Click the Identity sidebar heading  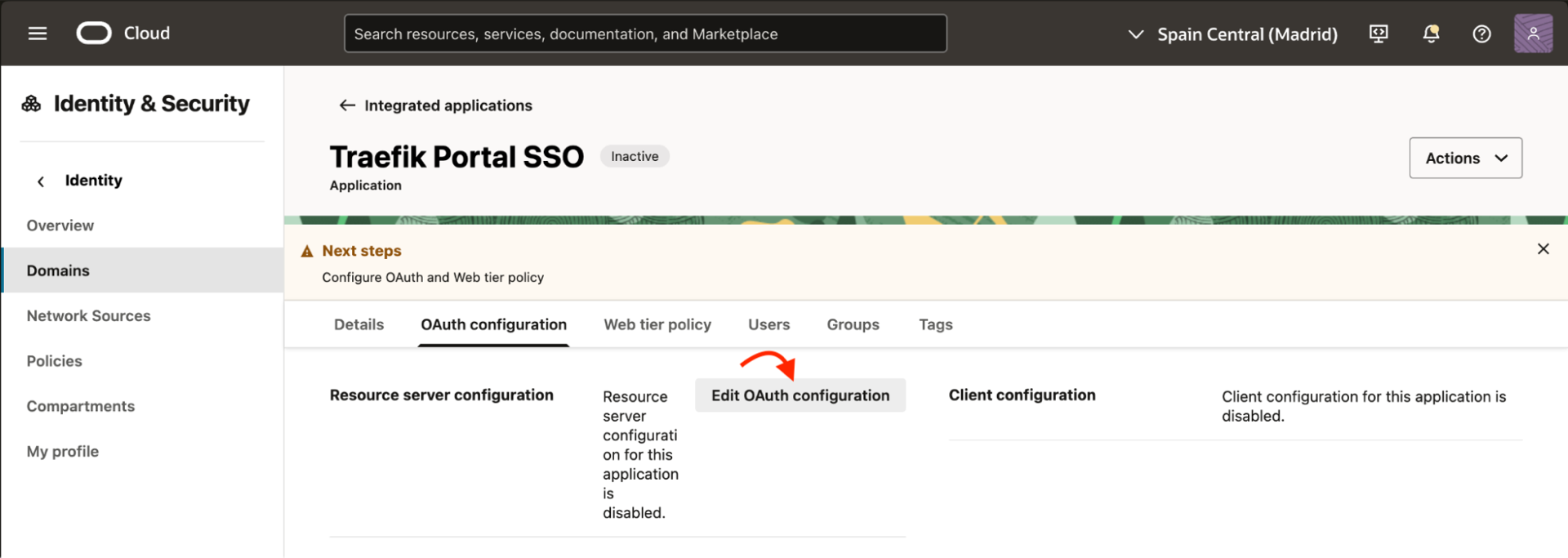93,181
